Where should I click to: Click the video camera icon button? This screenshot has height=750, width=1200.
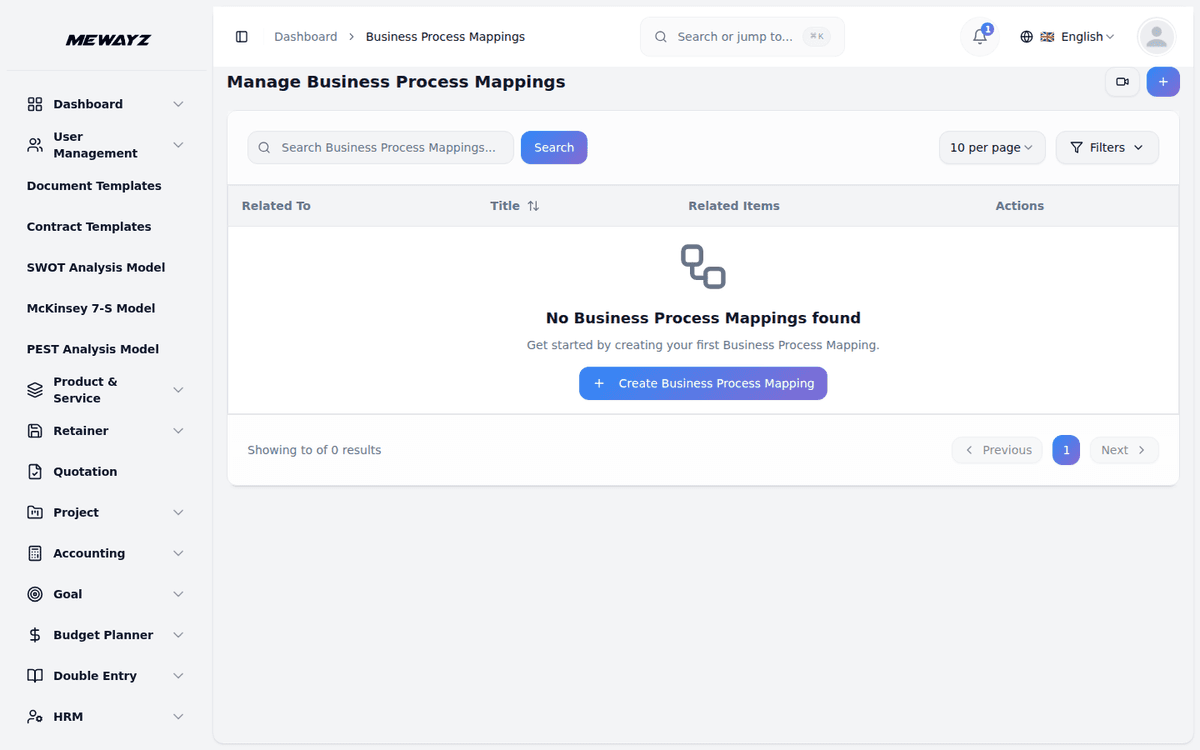[x=1122, y=82]
